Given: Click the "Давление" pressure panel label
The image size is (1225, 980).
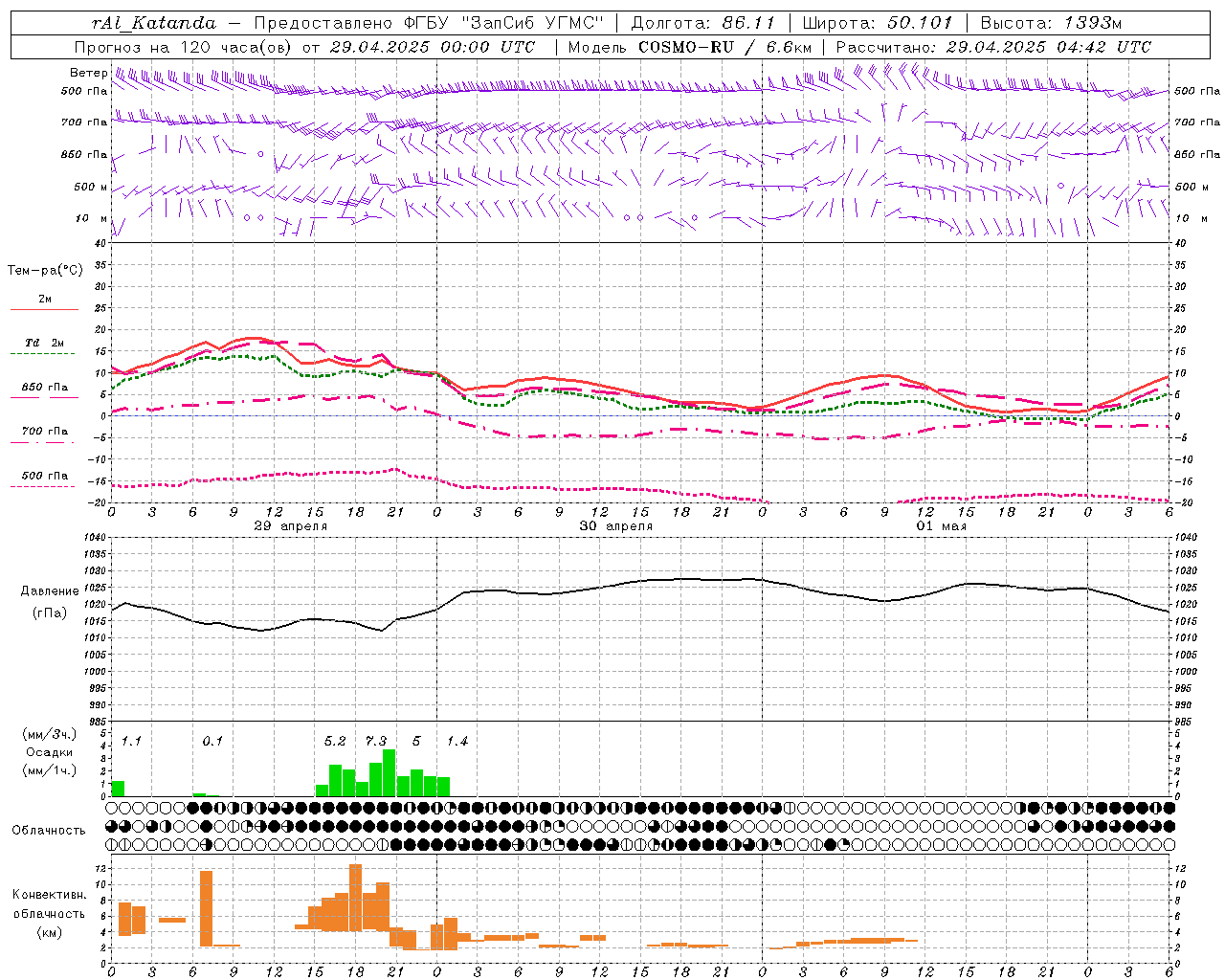Looking at the screenshot, I should click(x=50, y=591).
